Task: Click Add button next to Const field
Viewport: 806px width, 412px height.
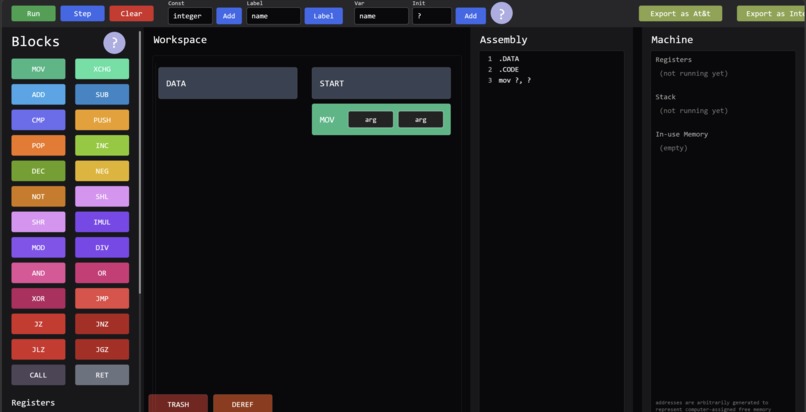Action: (x=229, y=16)
